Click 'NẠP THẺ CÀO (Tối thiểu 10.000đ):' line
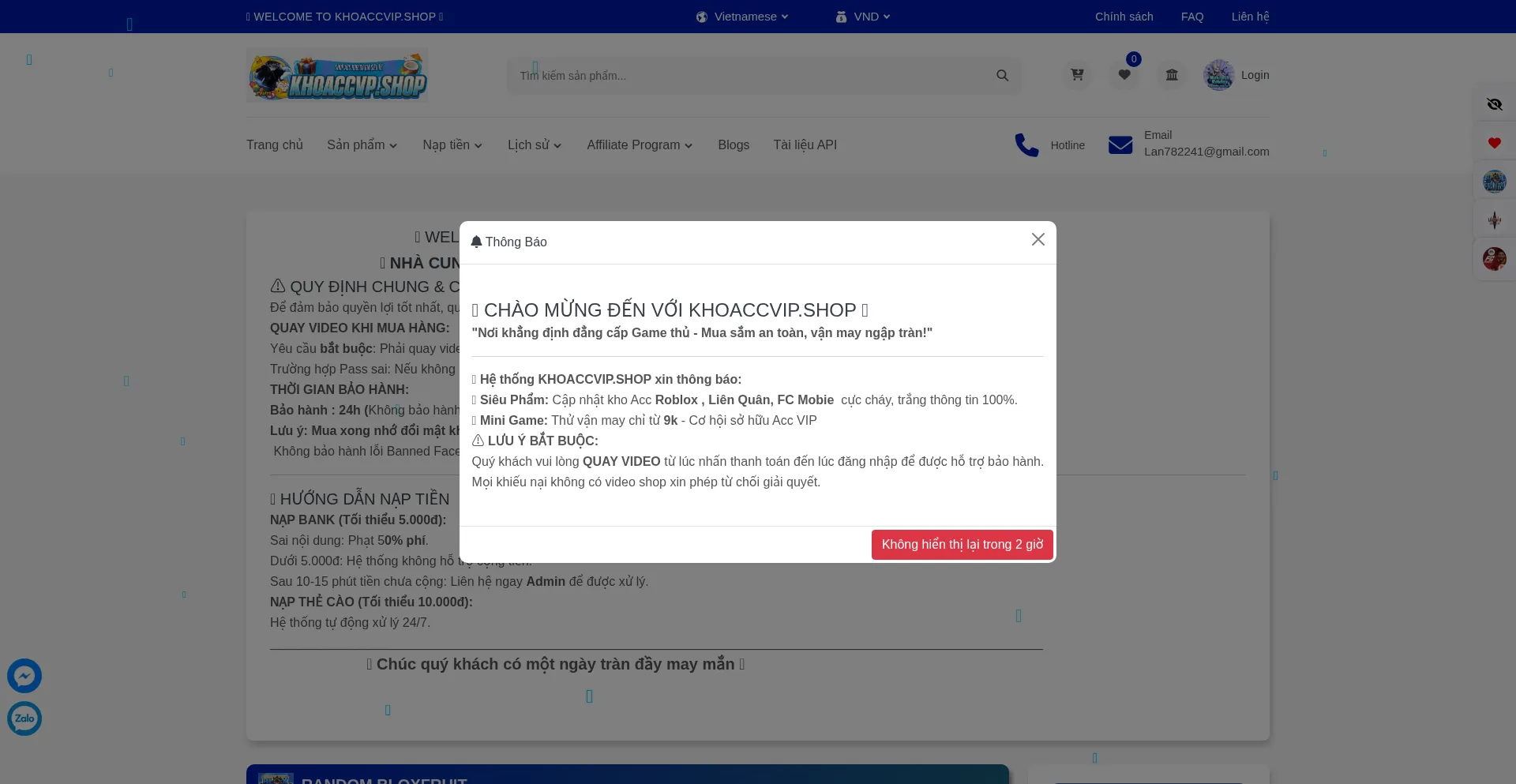Image resolution: width=1516 pixels, height=784 pixels. pos(372,602)
